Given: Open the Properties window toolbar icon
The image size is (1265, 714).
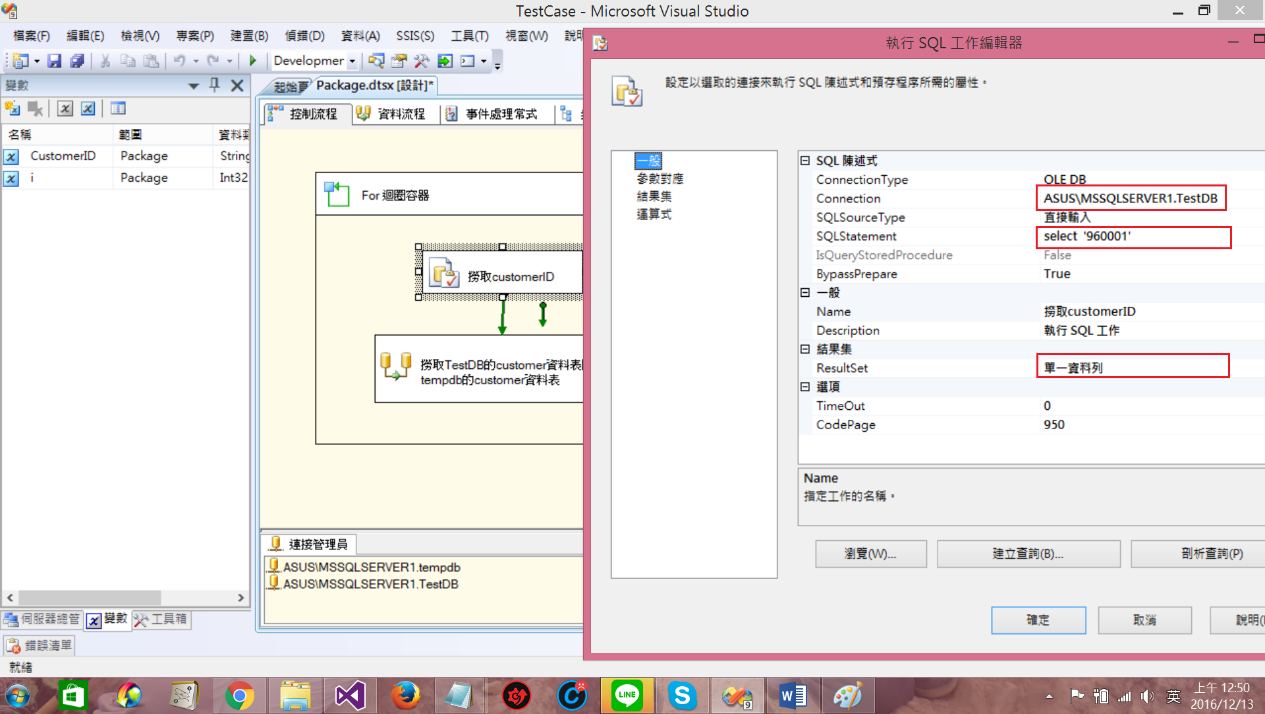Looking at the screenshot, I should (400, 61).
